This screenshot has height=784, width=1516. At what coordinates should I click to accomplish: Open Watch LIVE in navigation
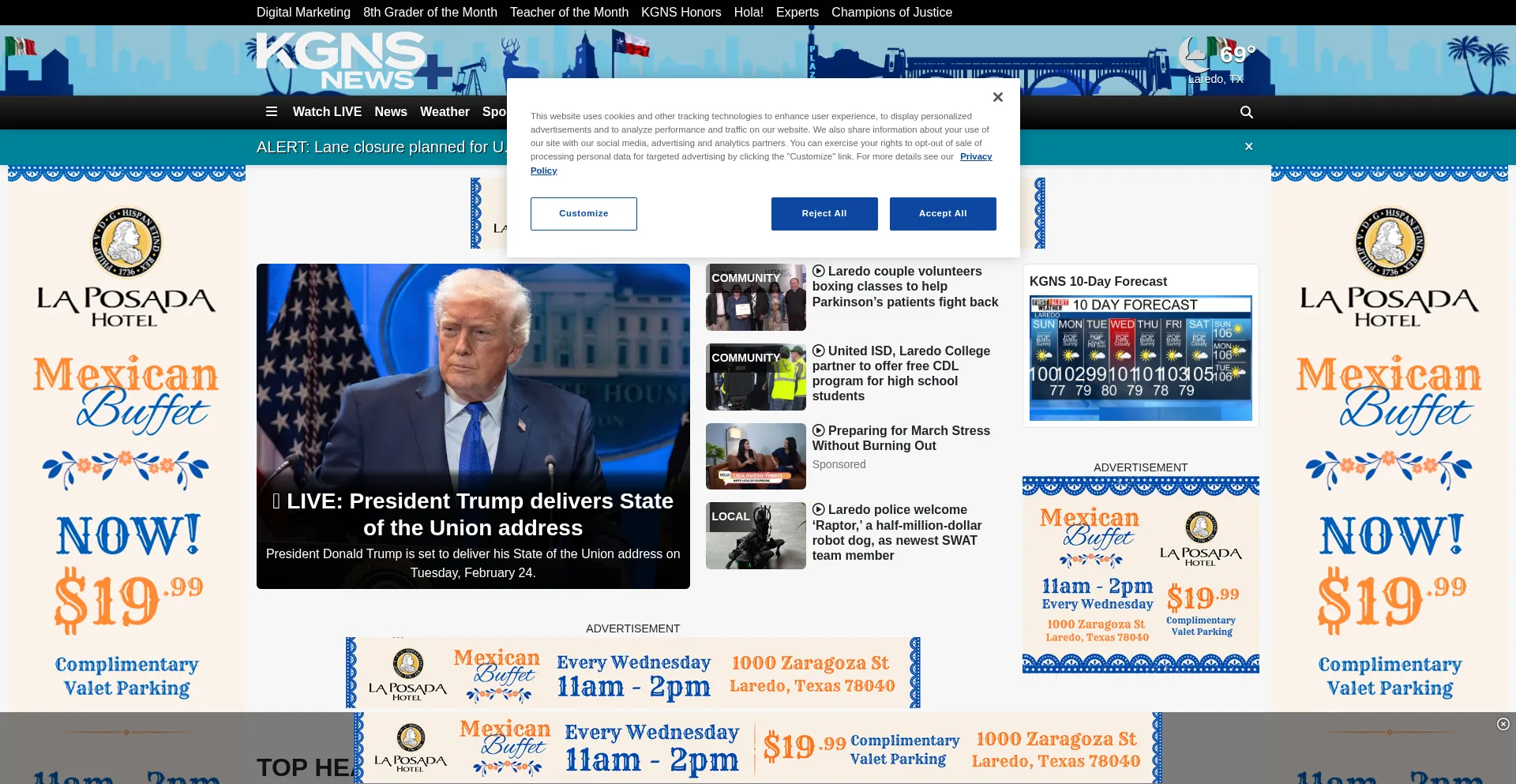pos(327,112)
